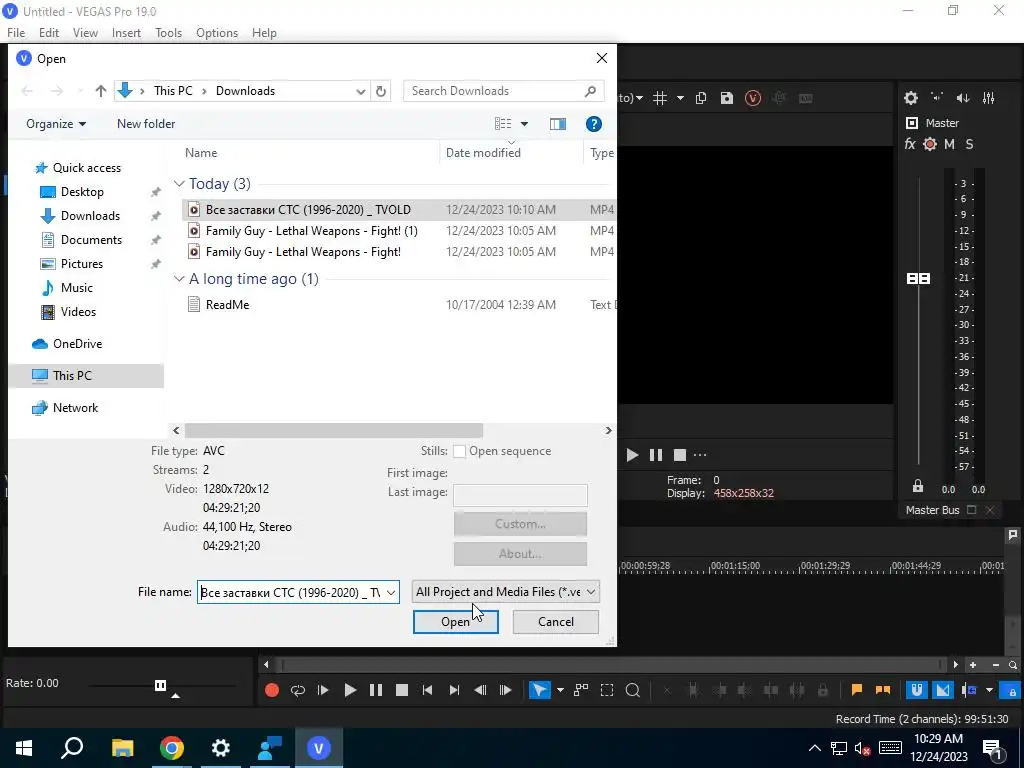Click Play From Start in the transport bar

[323, 690]
